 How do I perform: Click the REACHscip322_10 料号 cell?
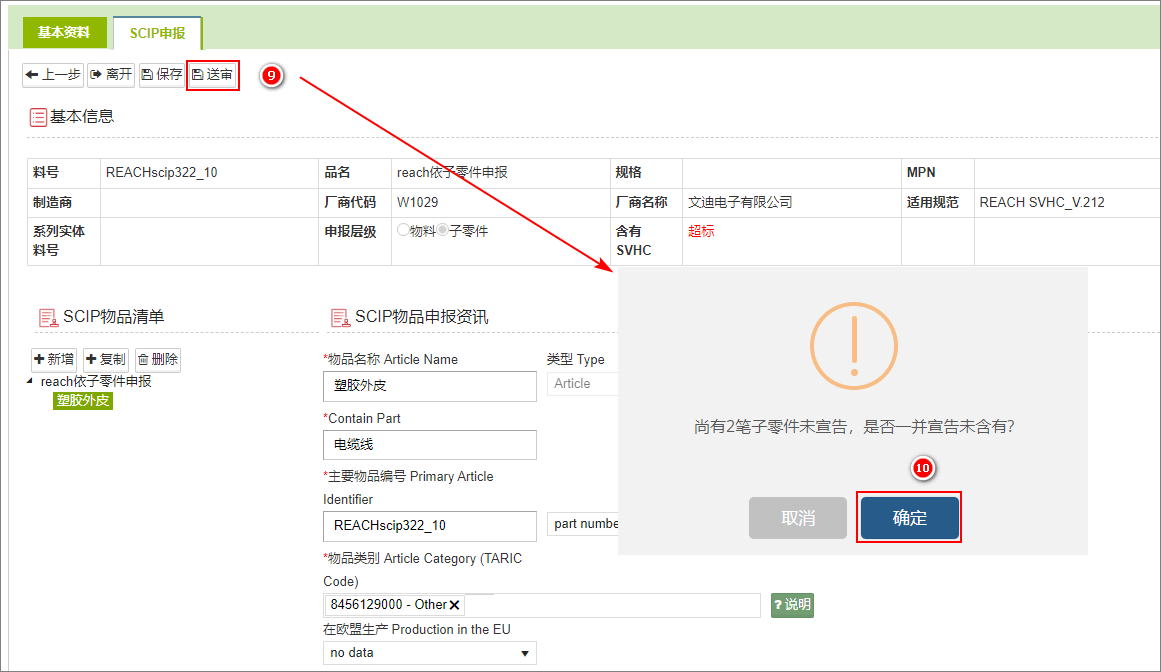(209, 172)
